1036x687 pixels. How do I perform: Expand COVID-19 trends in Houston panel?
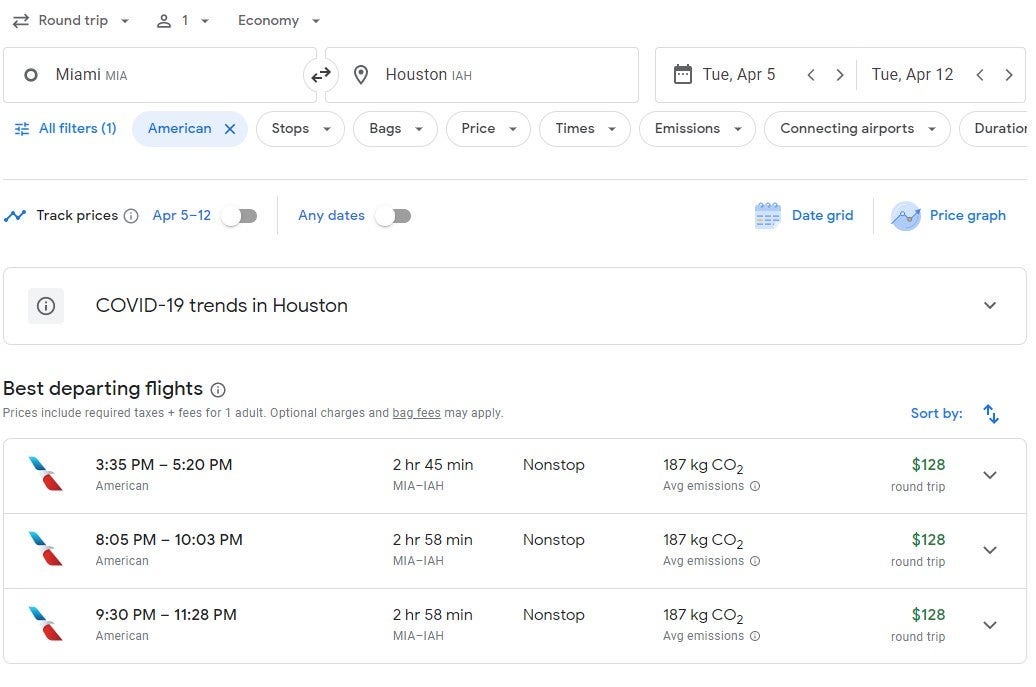click(989, 306)
